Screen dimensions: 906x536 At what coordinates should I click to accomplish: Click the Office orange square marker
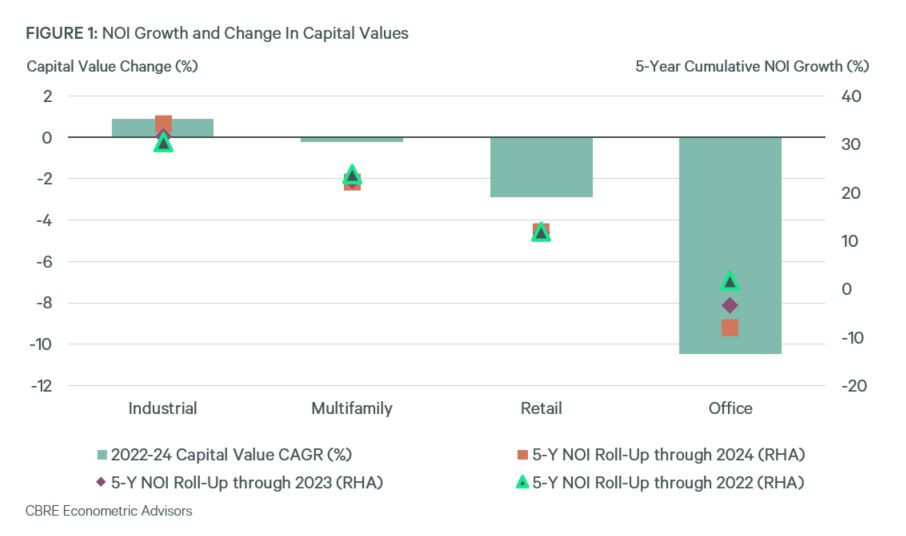click(730, 328)
